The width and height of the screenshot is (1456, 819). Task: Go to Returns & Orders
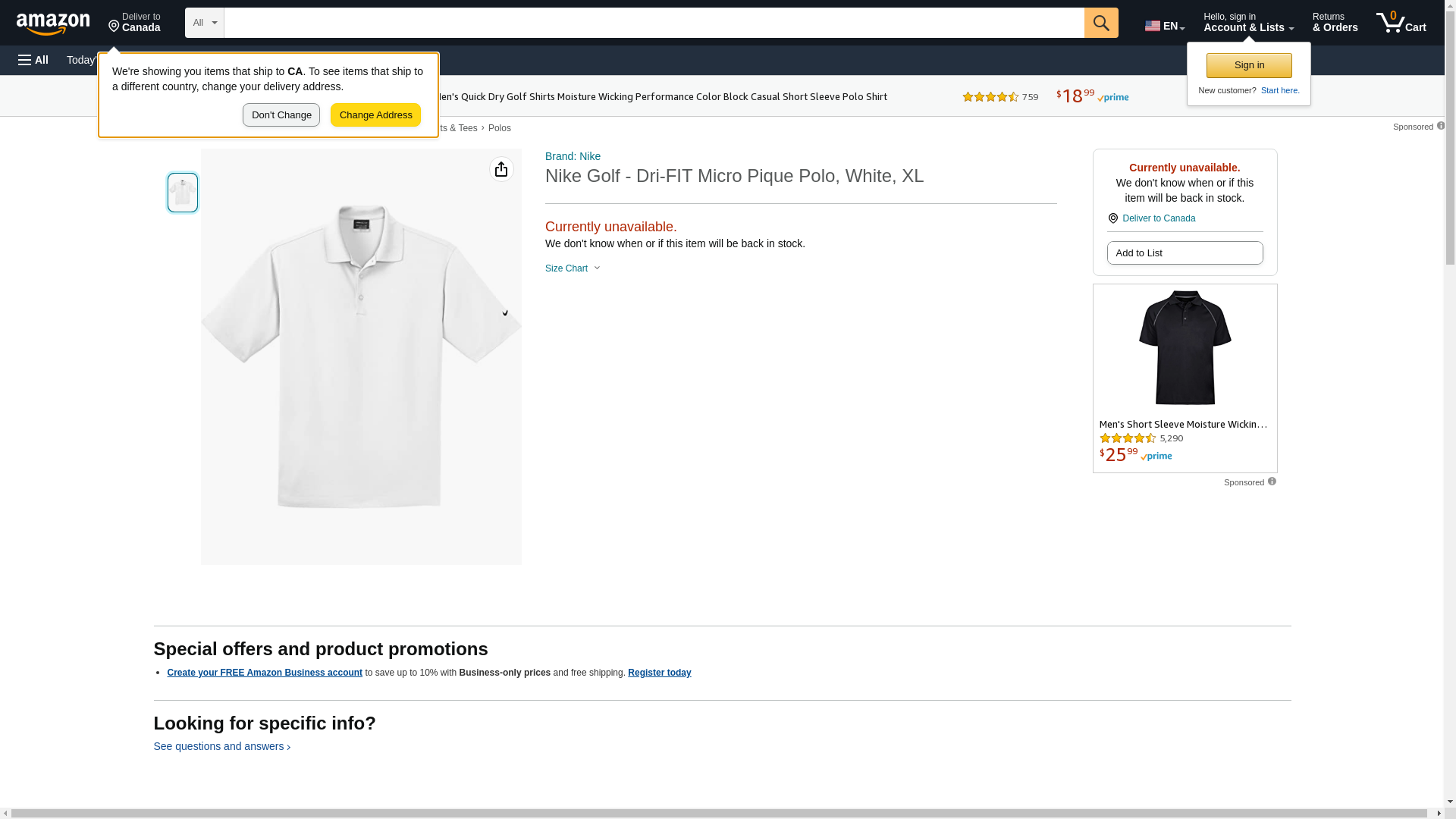[x=1335, y=23]
